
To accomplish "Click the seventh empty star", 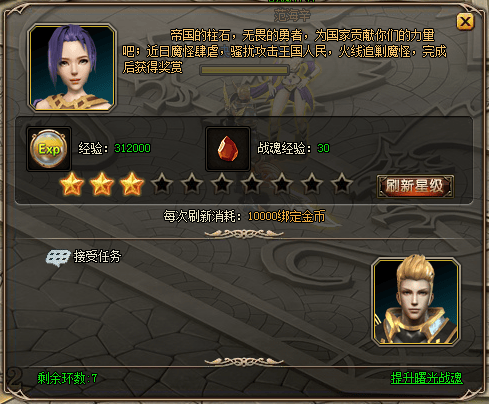I will point(252,184).
